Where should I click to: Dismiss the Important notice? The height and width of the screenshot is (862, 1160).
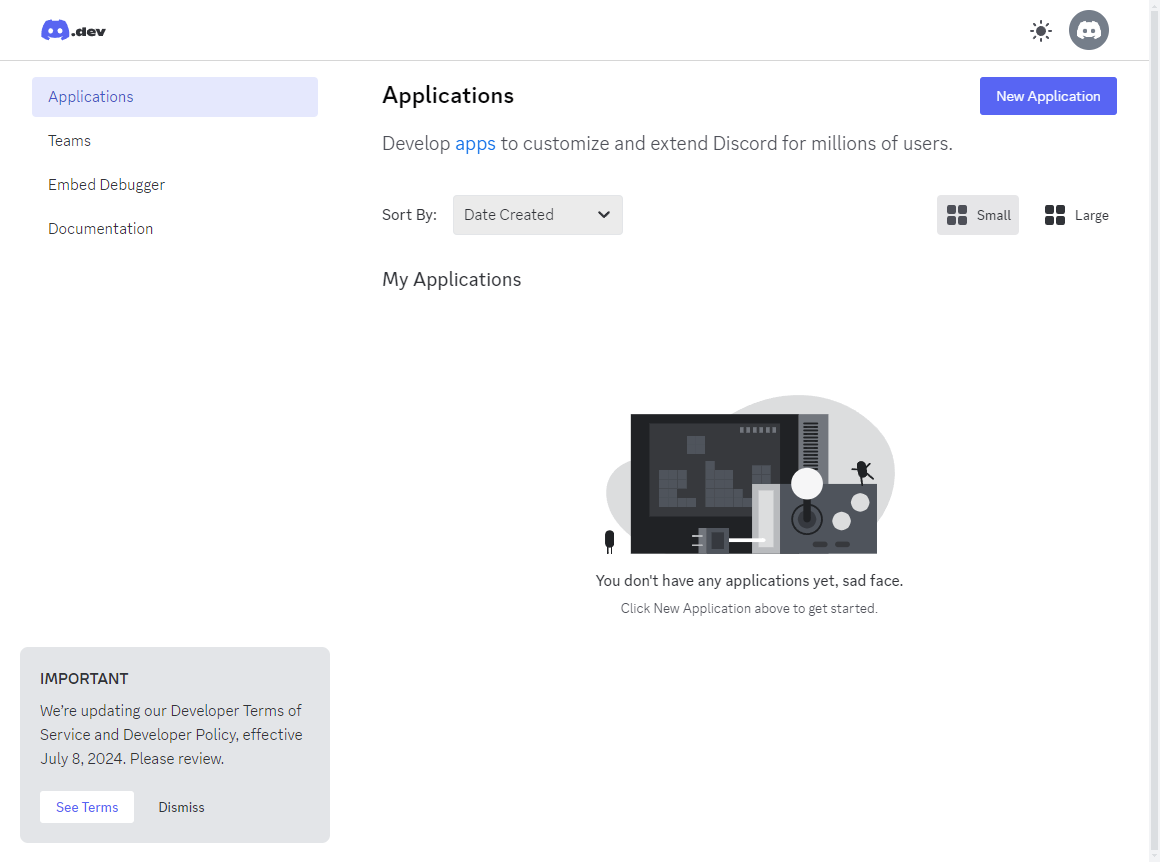(x=181, y=807)
